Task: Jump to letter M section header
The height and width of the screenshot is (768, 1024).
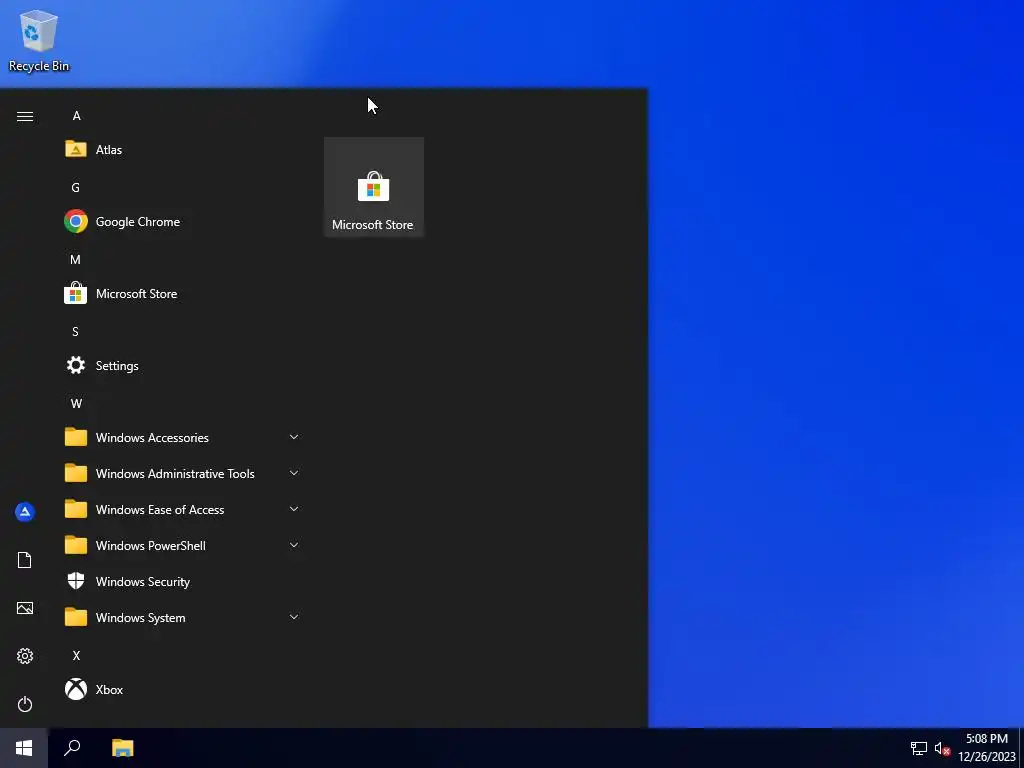Action: pyautogui.click(x=76, y=259)
